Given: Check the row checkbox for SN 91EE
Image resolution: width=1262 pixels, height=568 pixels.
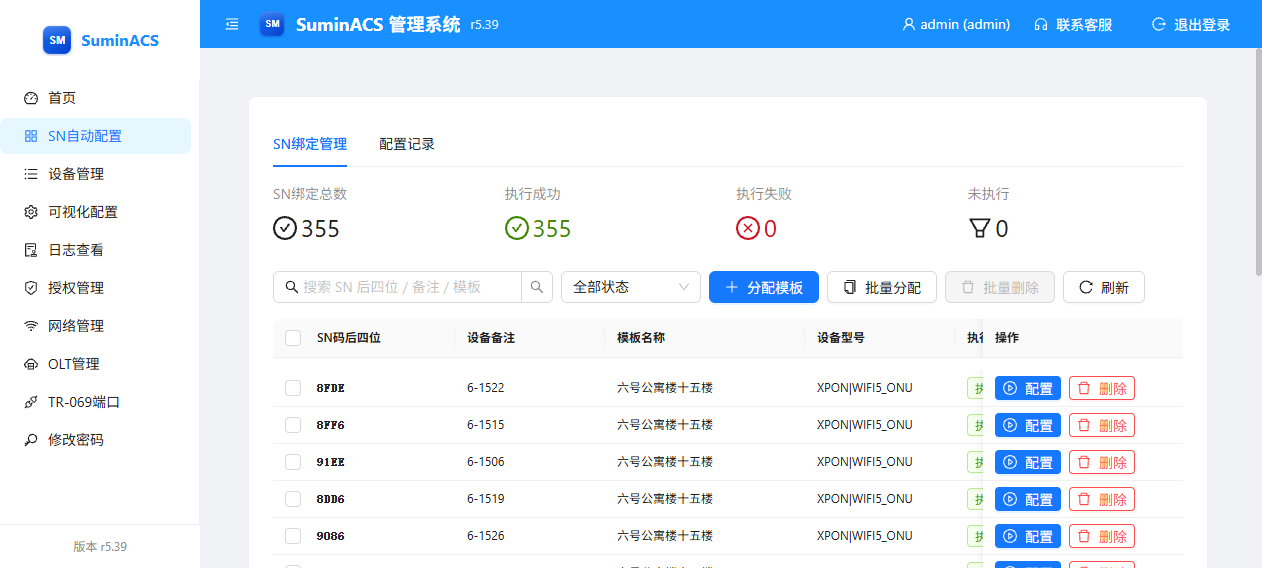Looking at the screenshot, I should (293, 462).
